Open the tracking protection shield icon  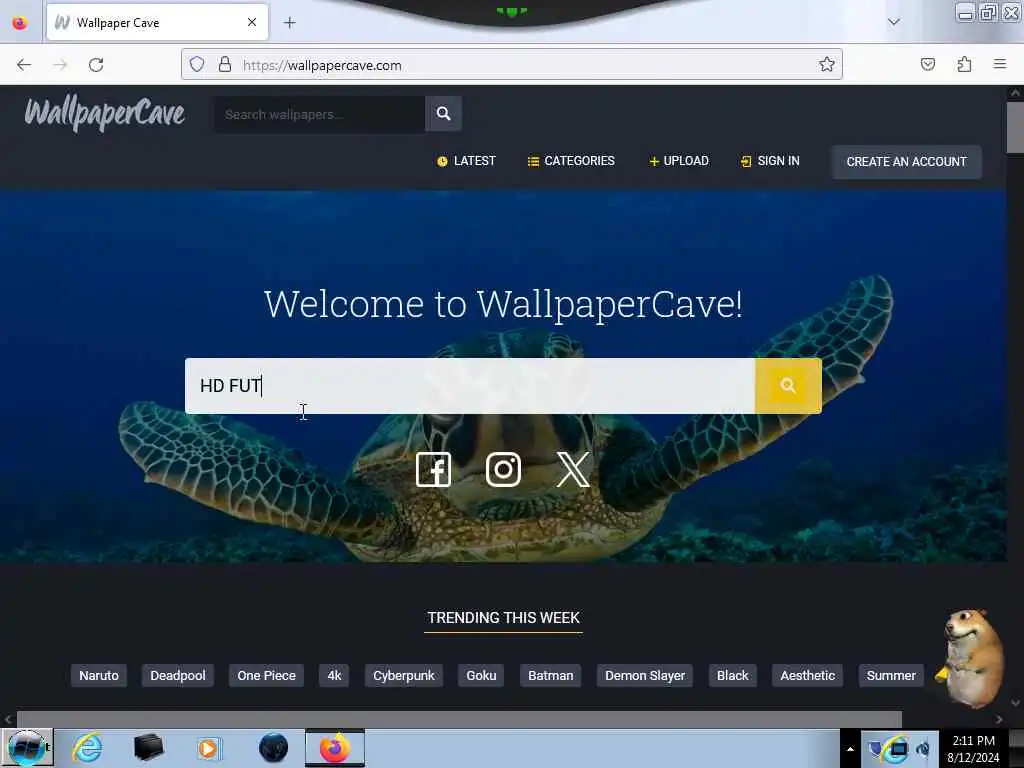(x=197, y=65)
